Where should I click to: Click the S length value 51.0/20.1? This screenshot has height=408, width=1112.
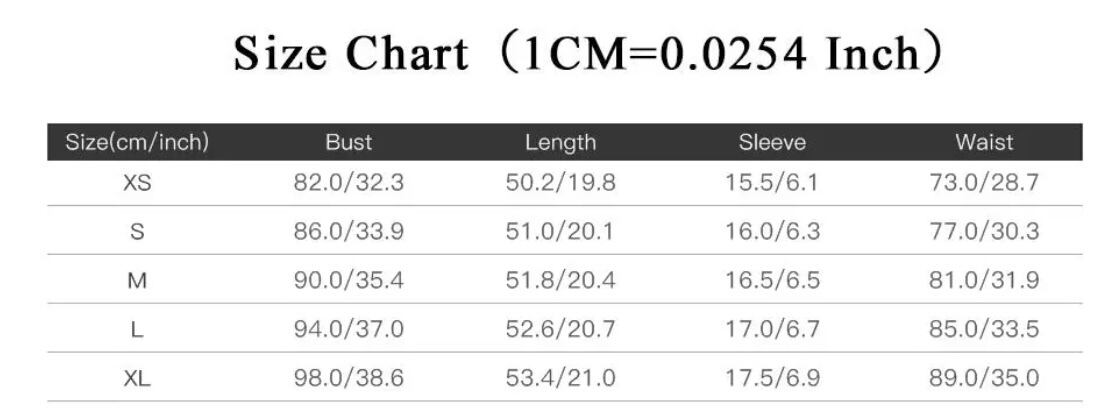click(560, 232)
